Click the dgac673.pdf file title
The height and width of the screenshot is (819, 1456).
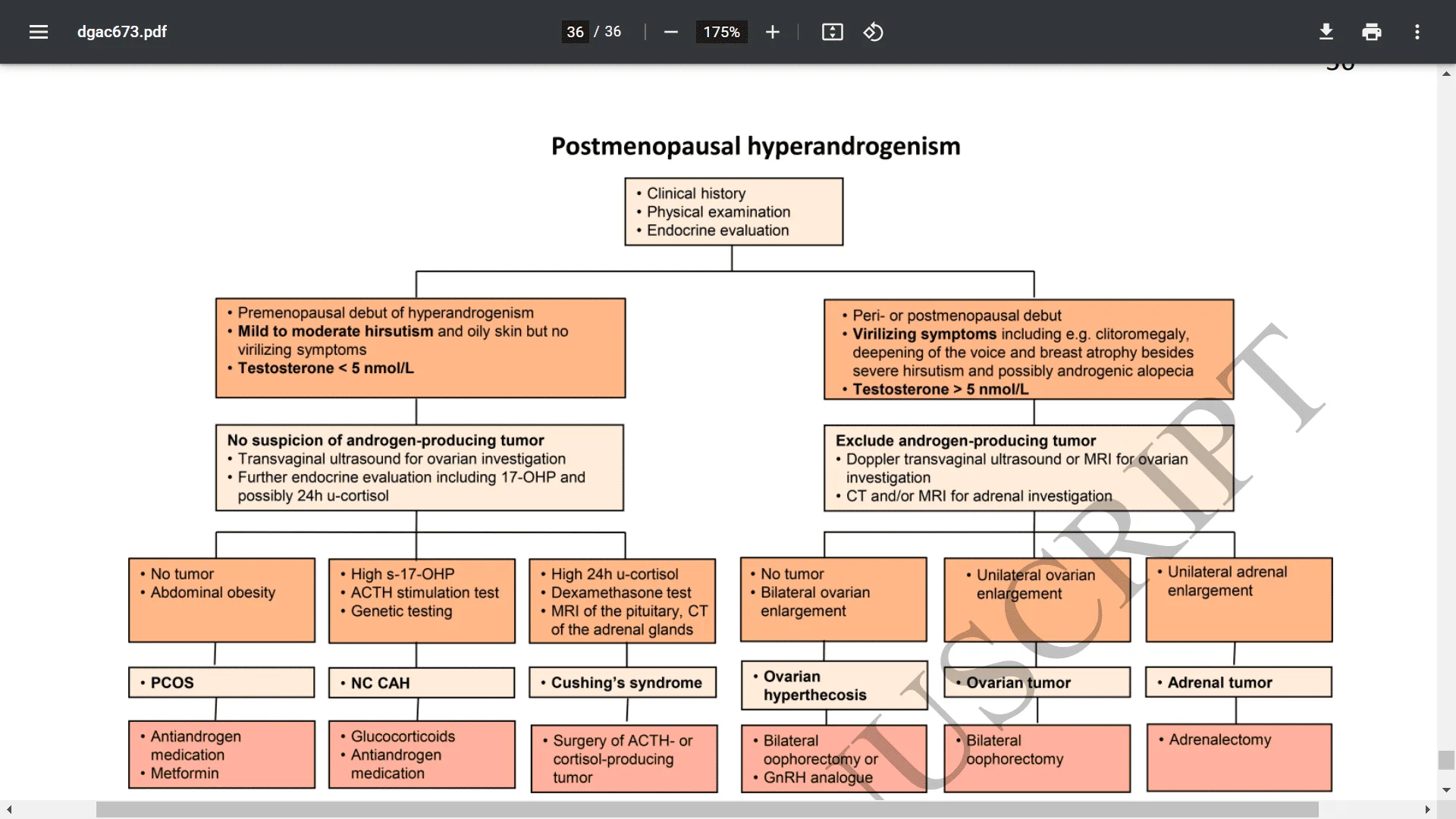[122, 32]
